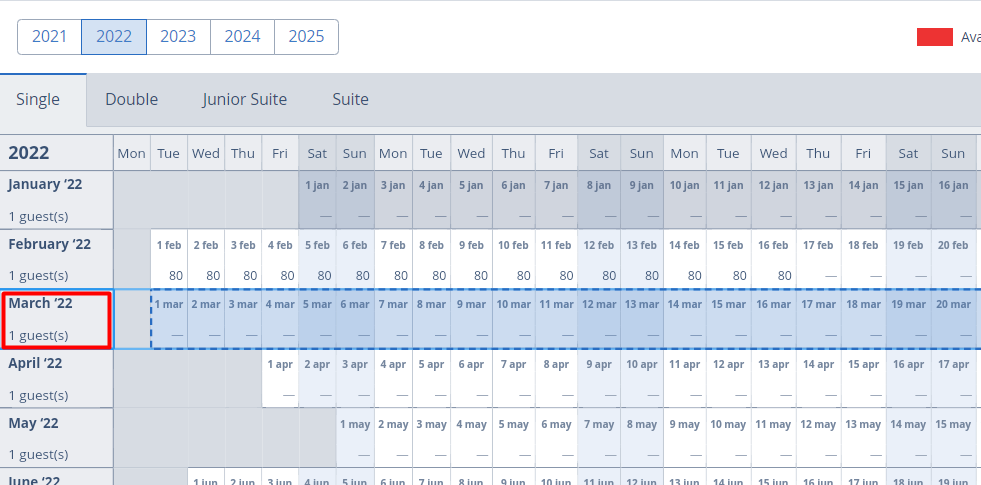981x485 pixels.
Task: Click the 17 feb date cell
Action: click(x=818, y=259)
